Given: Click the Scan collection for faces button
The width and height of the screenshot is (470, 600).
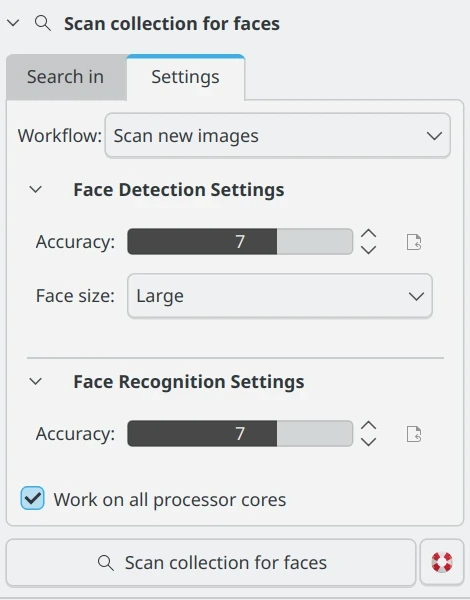Looking at the screenshot, I should [x=211, y=562].
